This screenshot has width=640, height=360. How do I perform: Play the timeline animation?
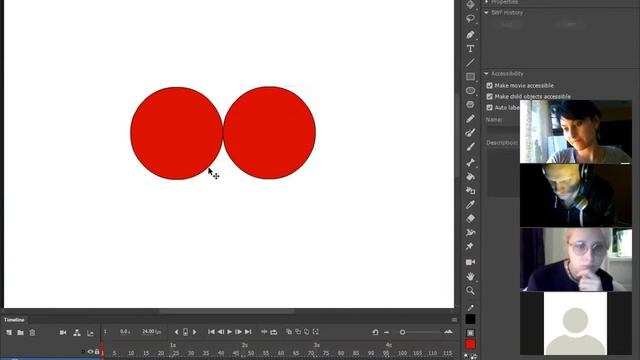click(229, 332)
